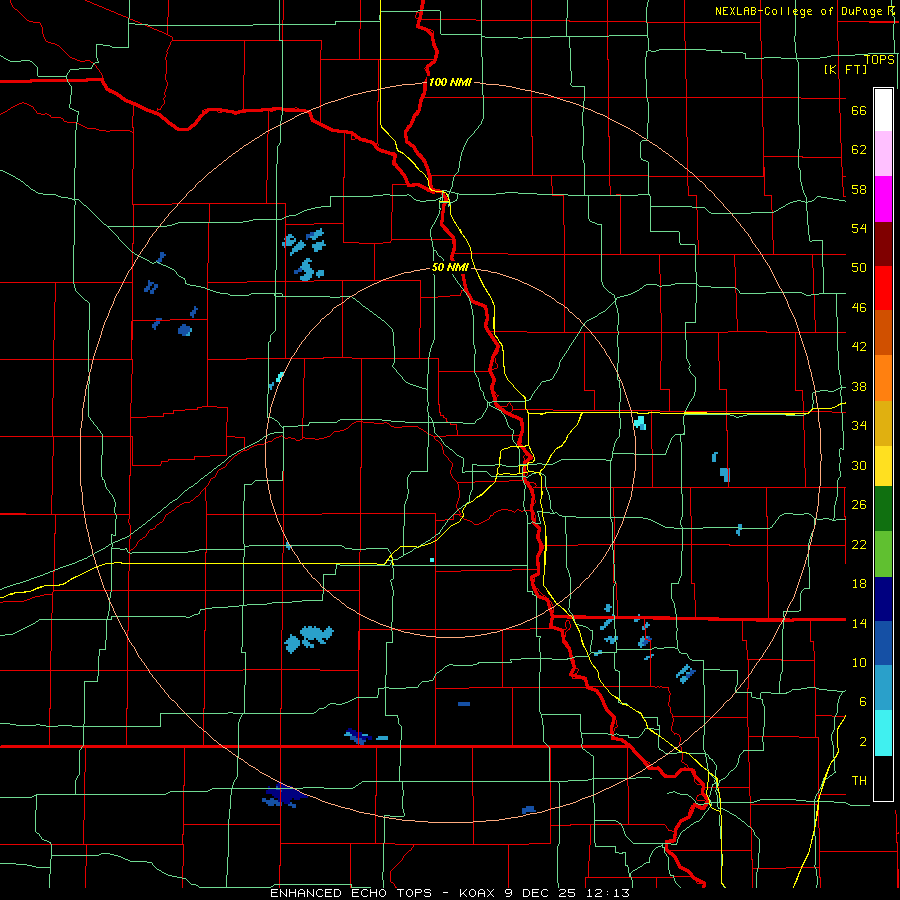Select the magenta color band in the legend
Viewport: 900px width, 900px height.
(883, 199)
